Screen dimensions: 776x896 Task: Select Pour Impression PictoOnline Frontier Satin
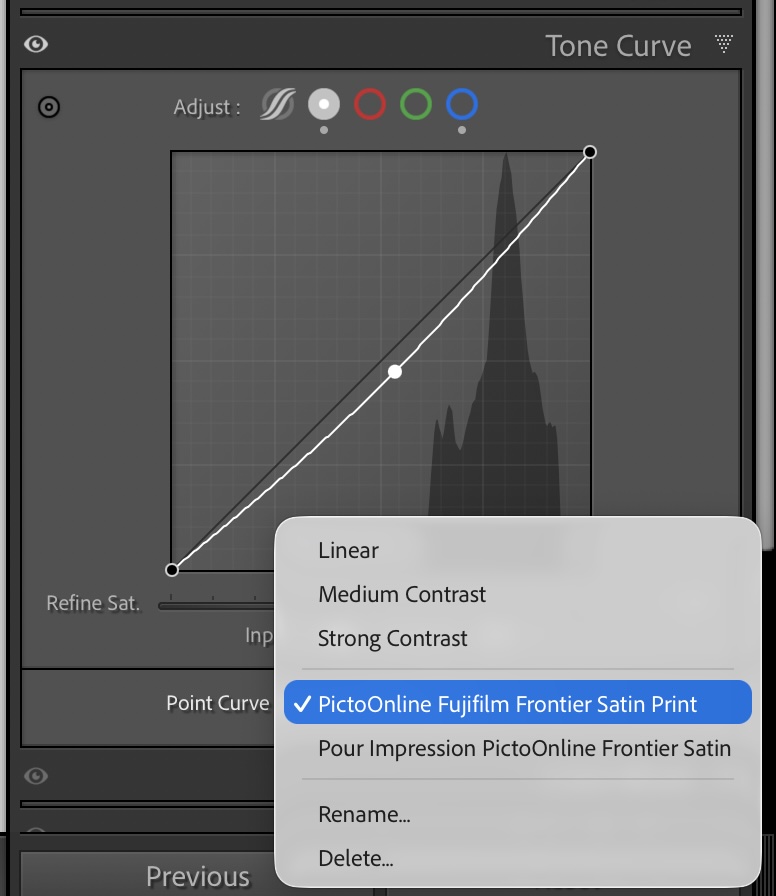coord(524,748)
